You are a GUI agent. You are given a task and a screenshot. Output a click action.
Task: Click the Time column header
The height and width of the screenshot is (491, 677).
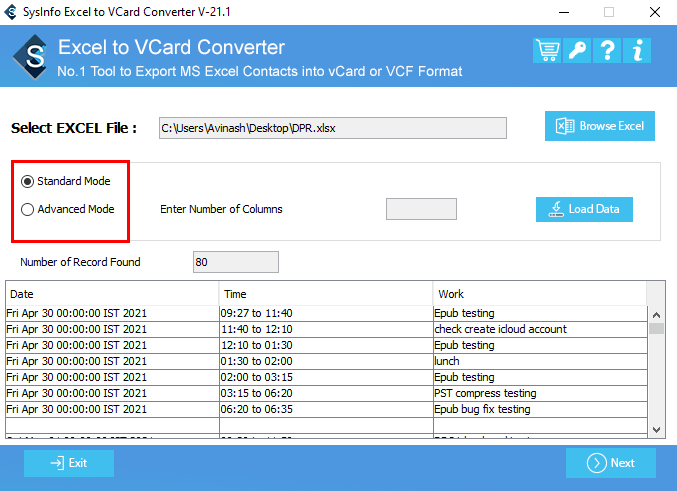pos(326,294)
